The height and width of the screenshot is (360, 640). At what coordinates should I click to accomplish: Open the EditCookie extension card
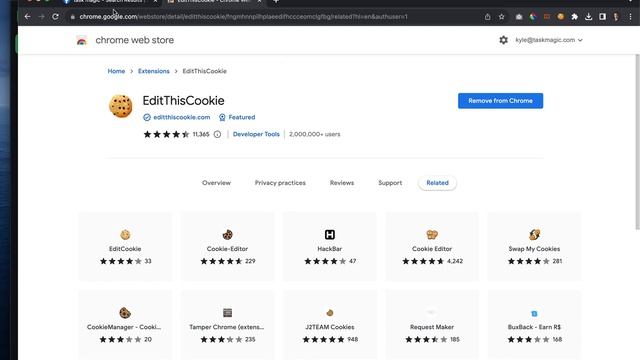[x=125, y=246]
